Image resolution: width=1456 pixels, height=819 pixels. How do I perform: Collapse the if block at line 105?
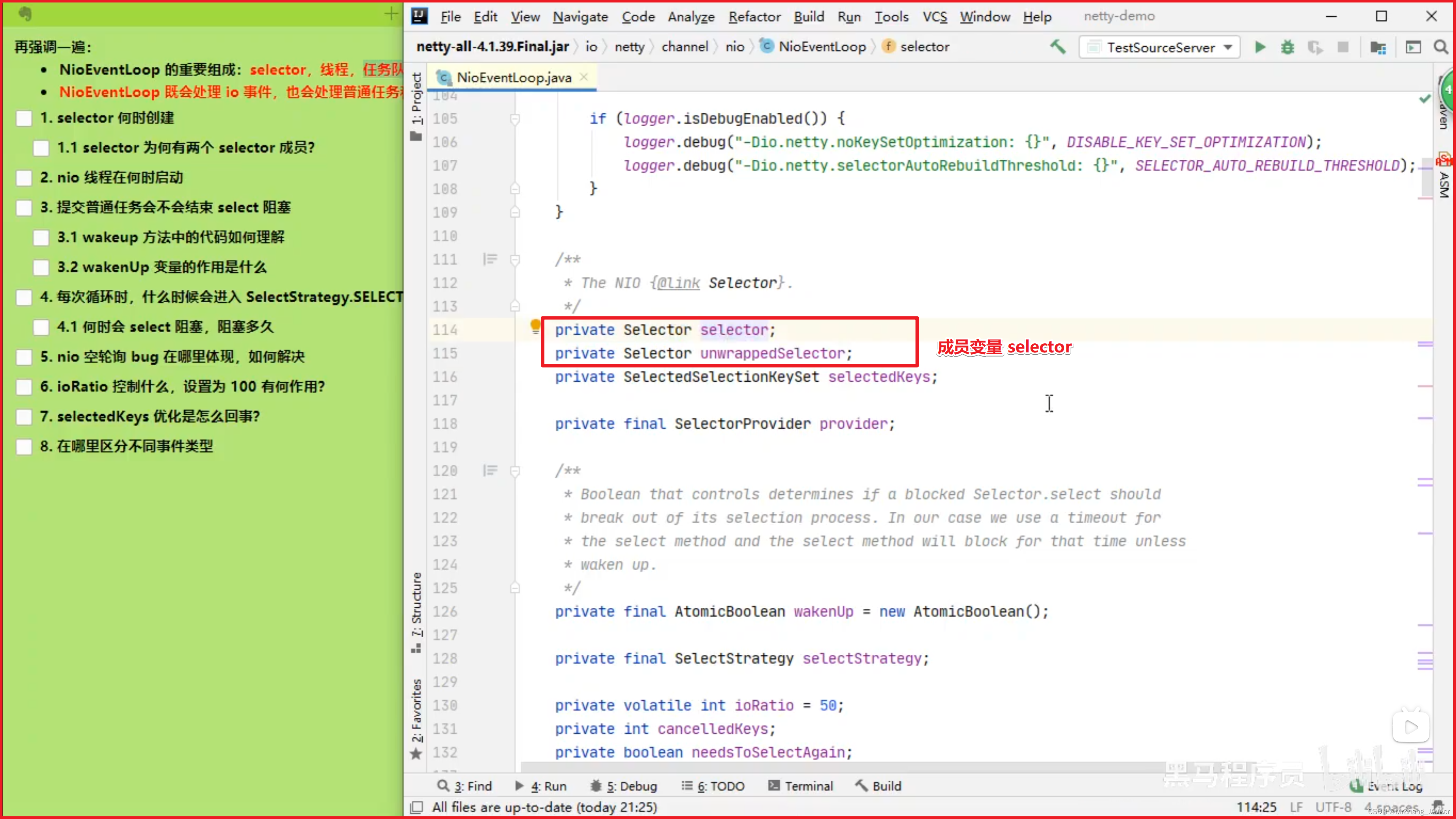point(515,119)
